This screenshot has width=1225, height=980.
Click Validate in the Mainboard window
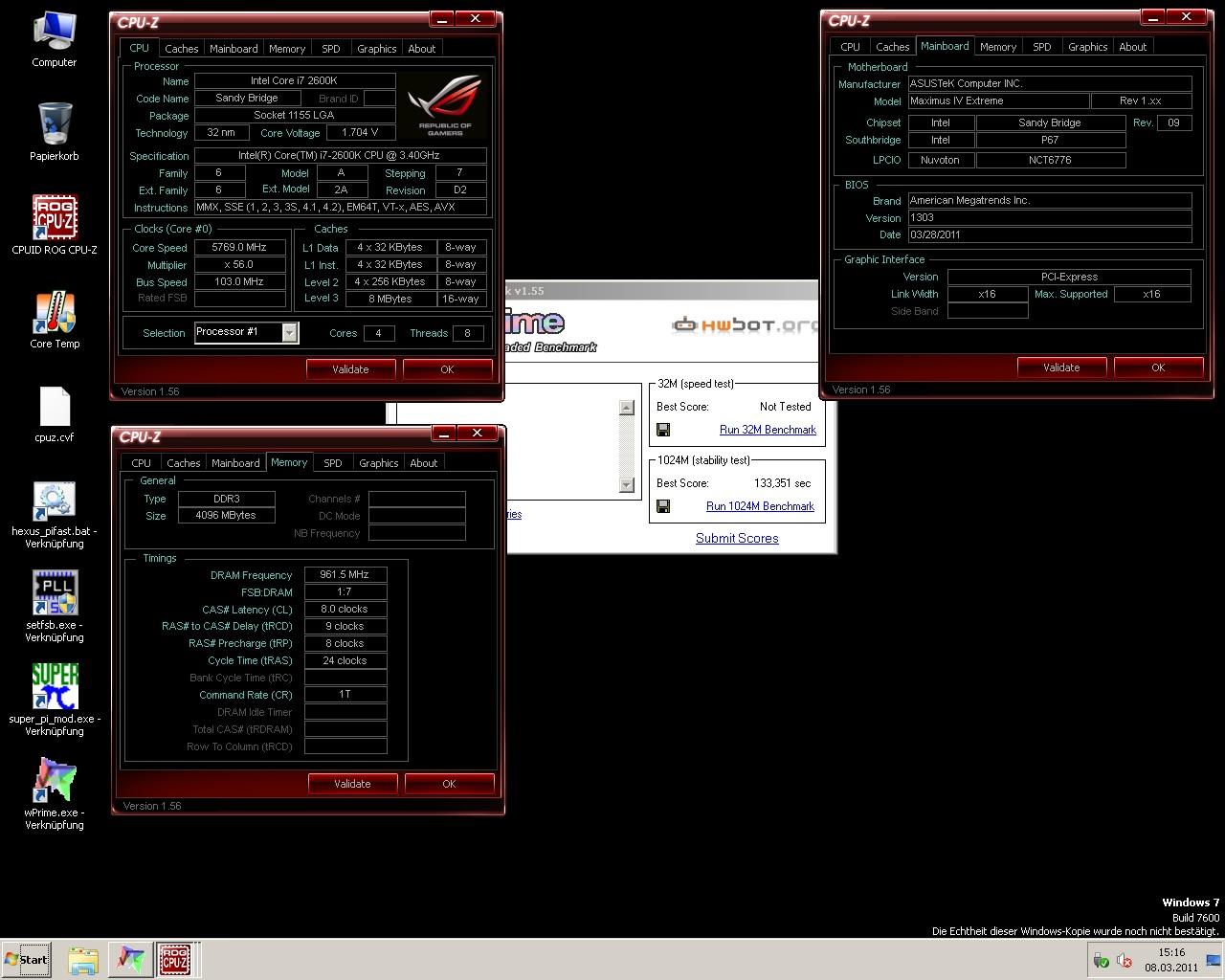point(1061,367)
